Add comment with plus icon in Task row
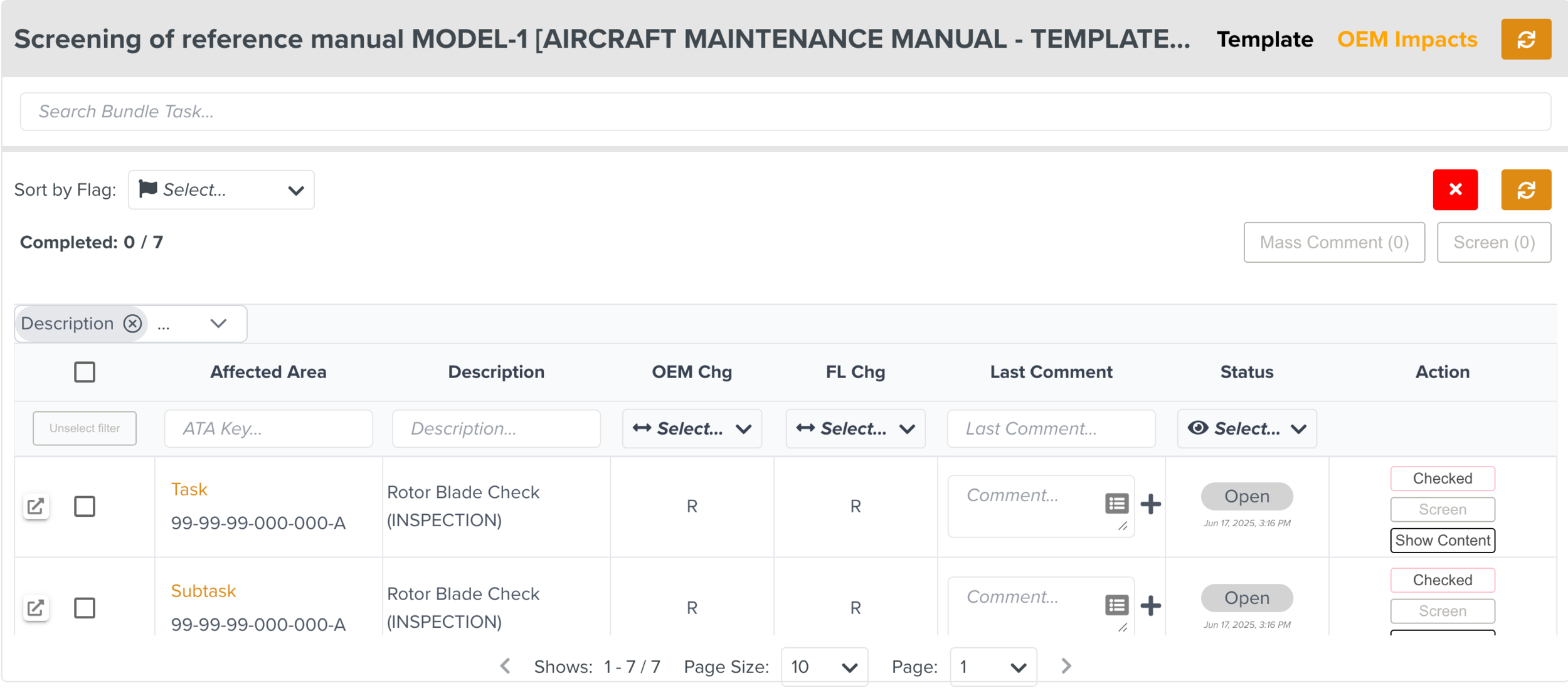Screen dimensions: 1568x688 click(x=1150, y=504)
